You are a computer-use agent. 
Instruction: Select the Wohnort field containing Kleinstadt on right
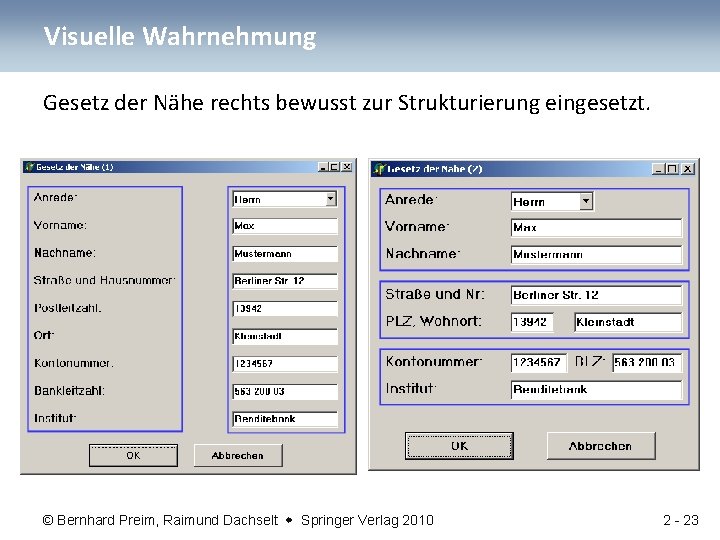[x=628, y=322]
